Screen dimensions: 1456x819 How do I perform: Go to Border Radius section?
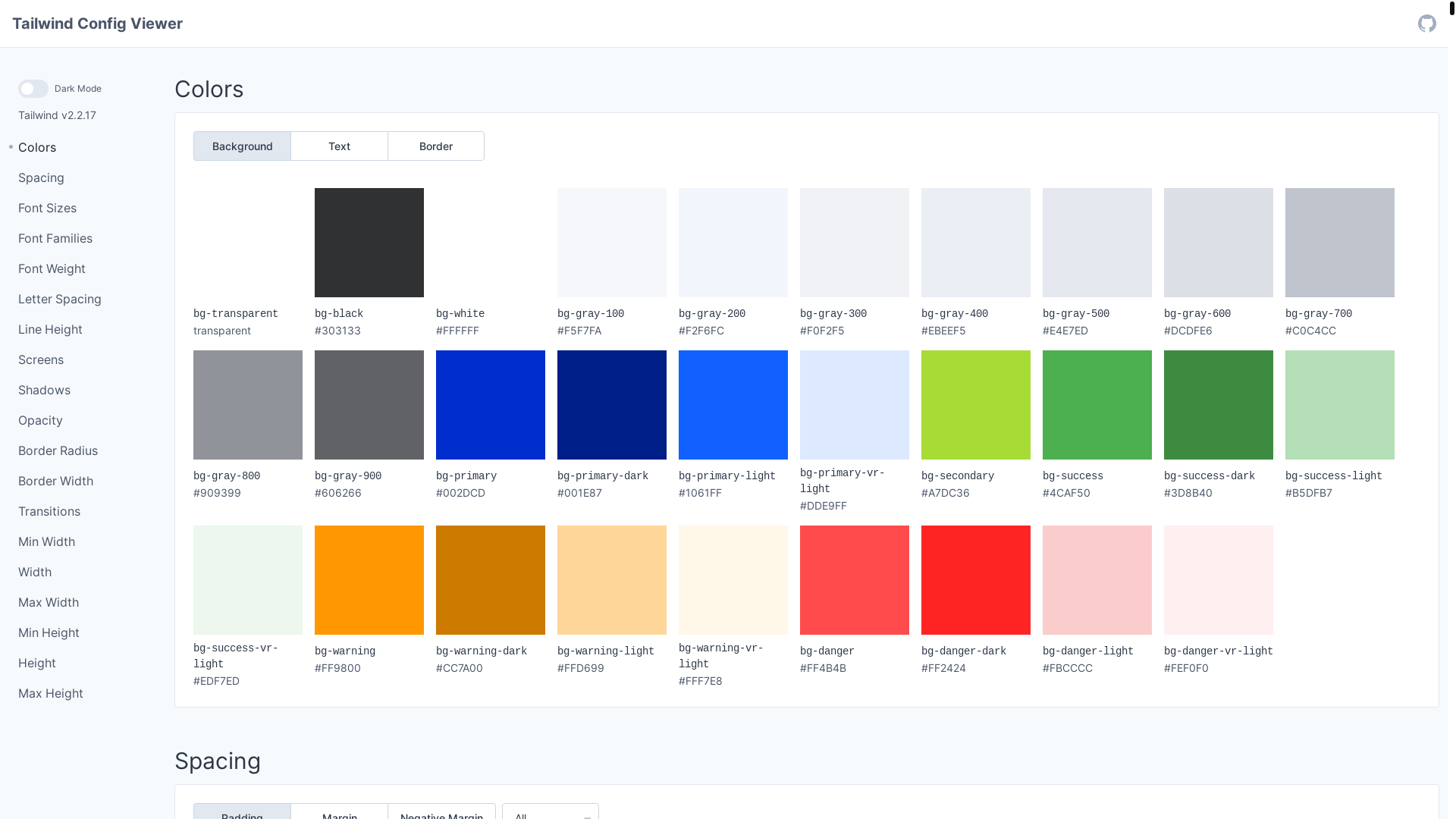(x=58, y=450)
